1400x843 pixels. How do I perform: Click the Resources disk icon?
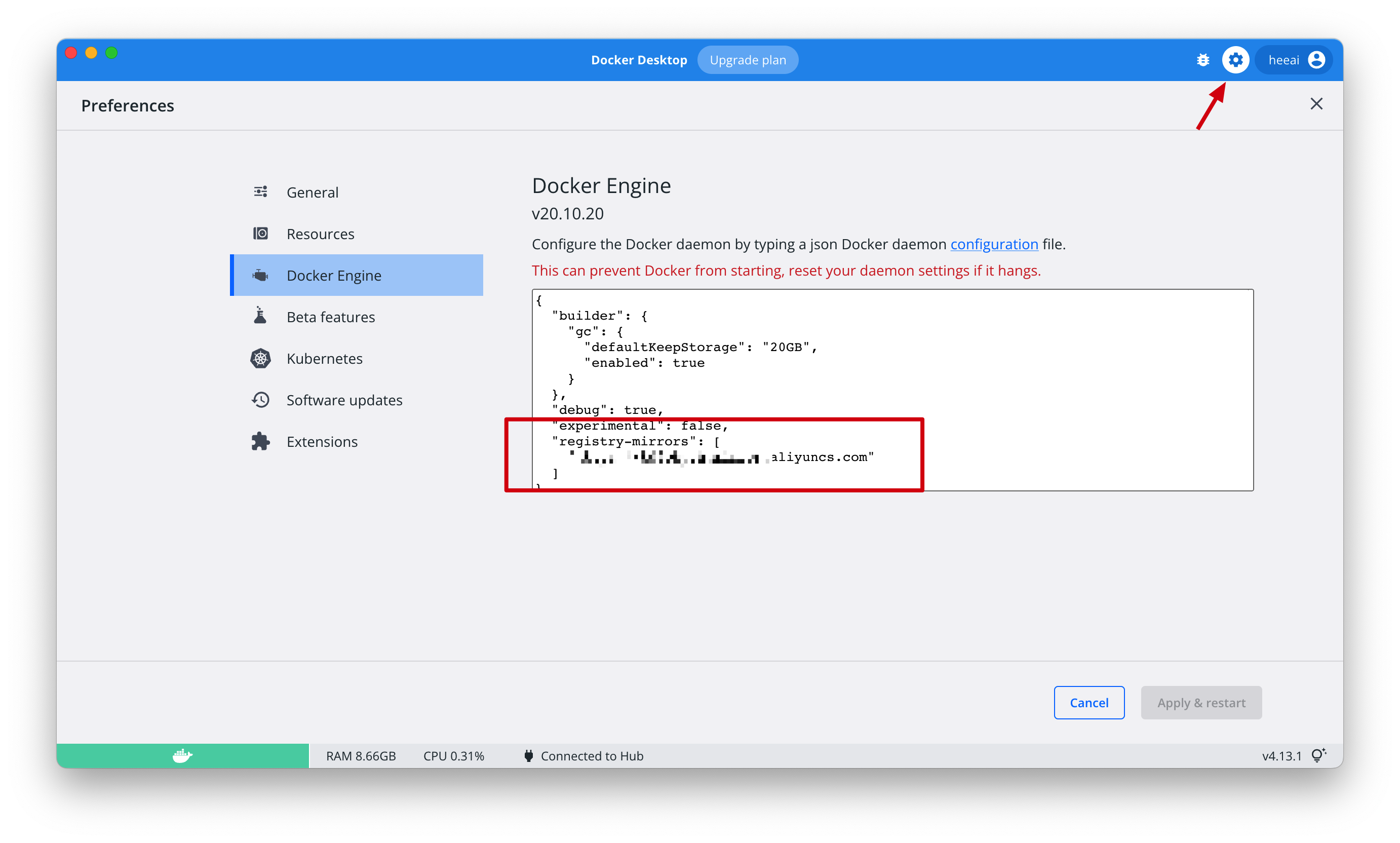(260, 234)
